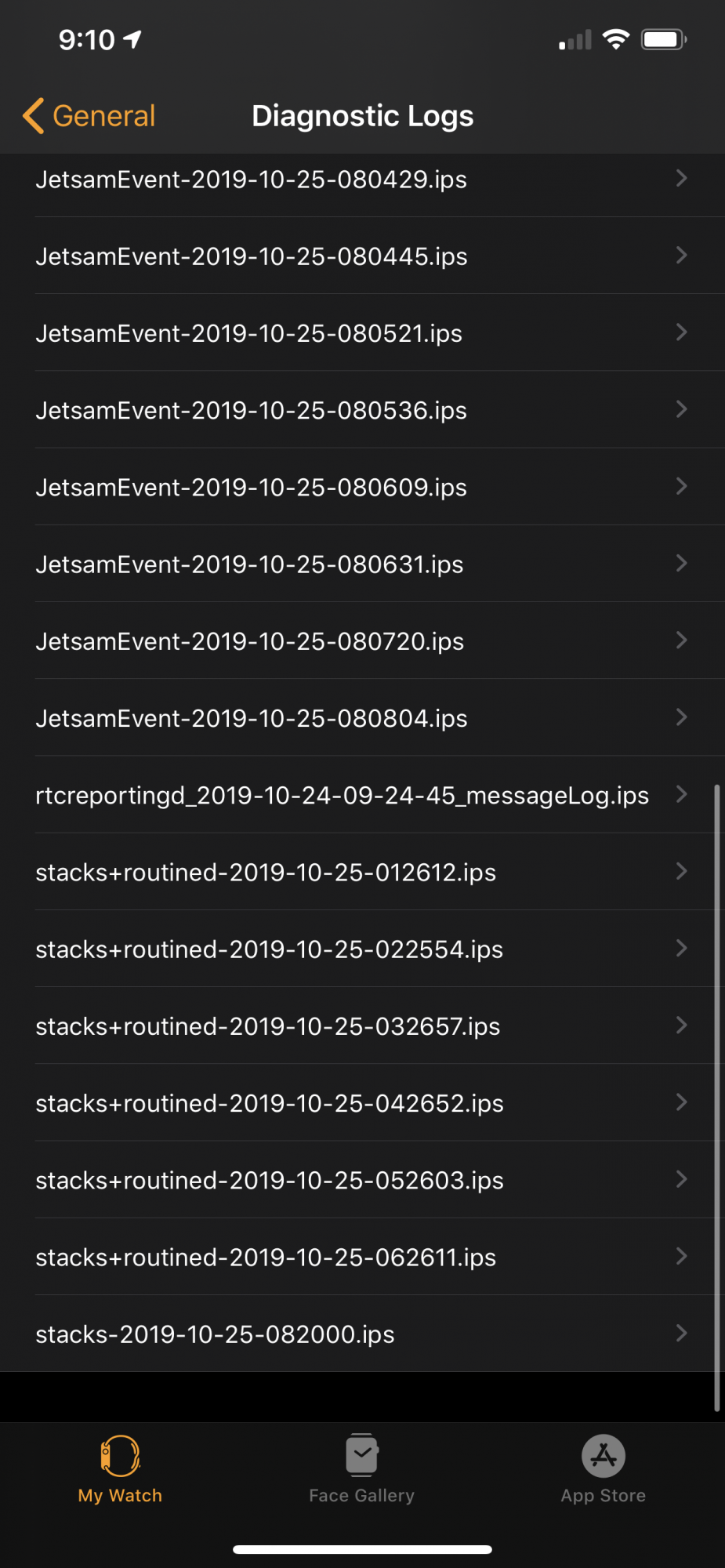
Task: Tap the My Watch tab icon
Action: click(121, 1456)
